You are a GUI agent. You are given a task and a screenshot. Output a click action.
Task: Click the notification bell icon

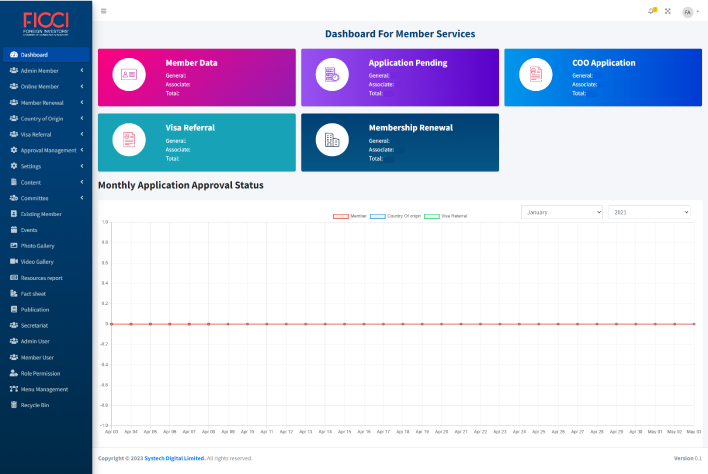652,11
